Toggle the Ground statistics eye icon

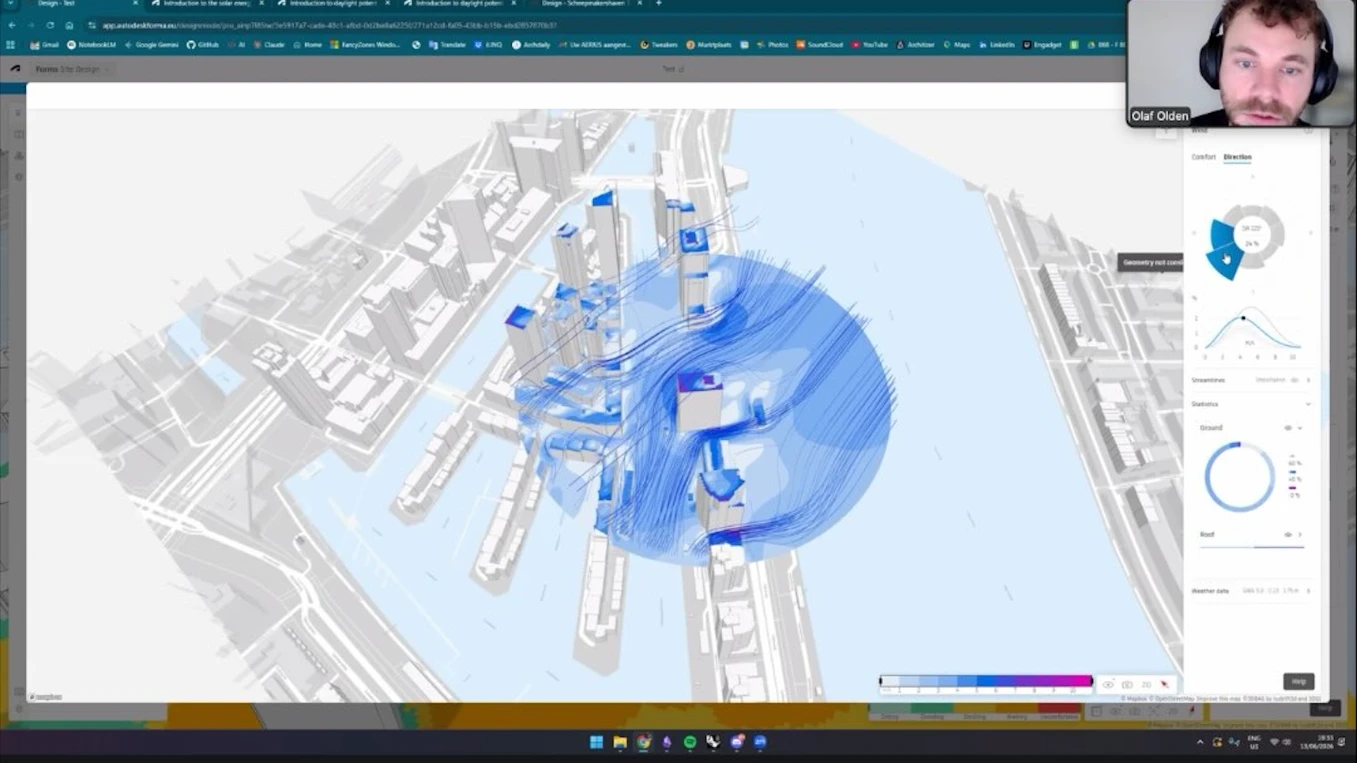1288,428
